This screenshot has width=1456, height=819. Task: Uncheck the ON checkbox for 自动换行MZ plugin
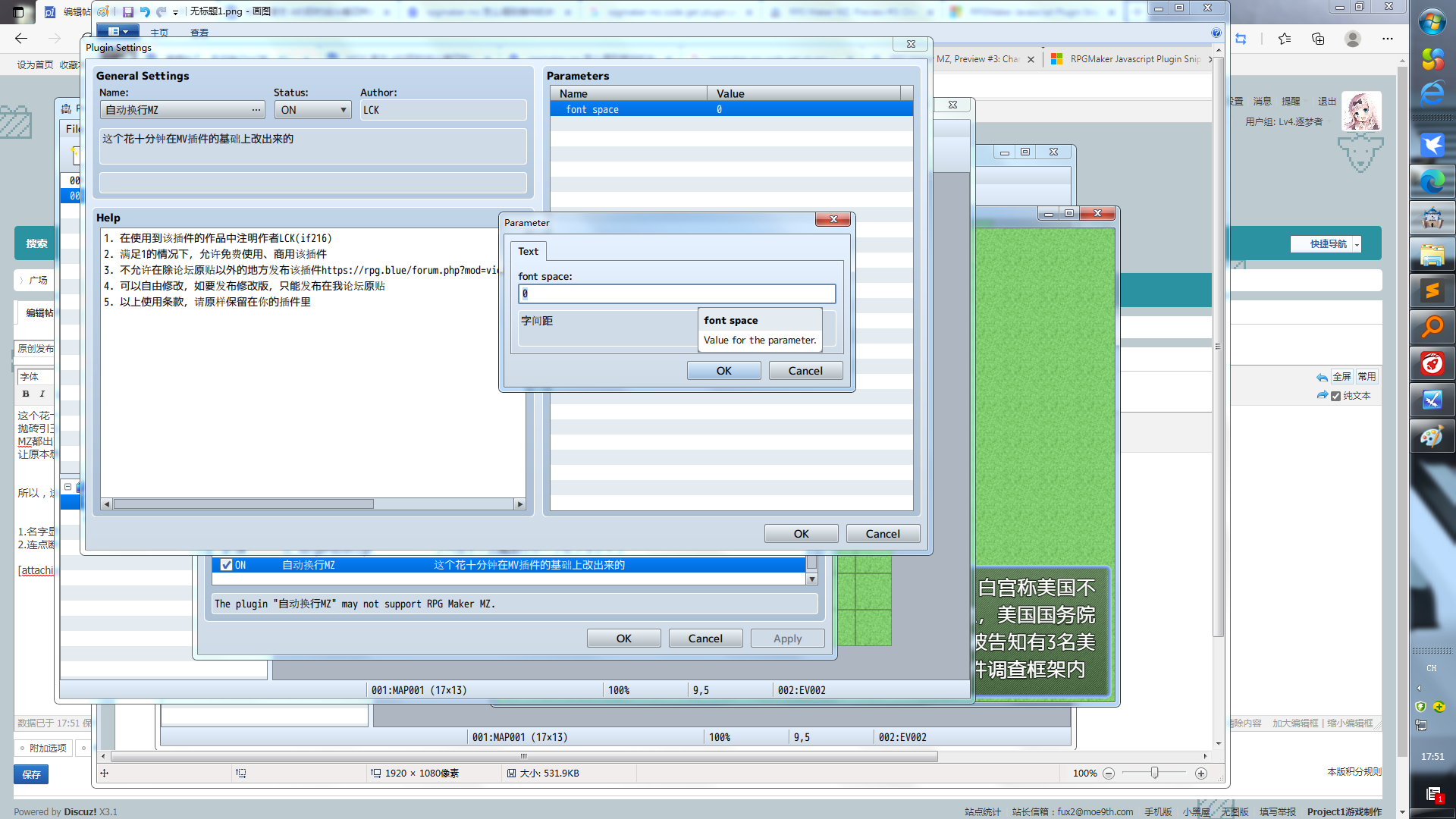click(226, 565)
